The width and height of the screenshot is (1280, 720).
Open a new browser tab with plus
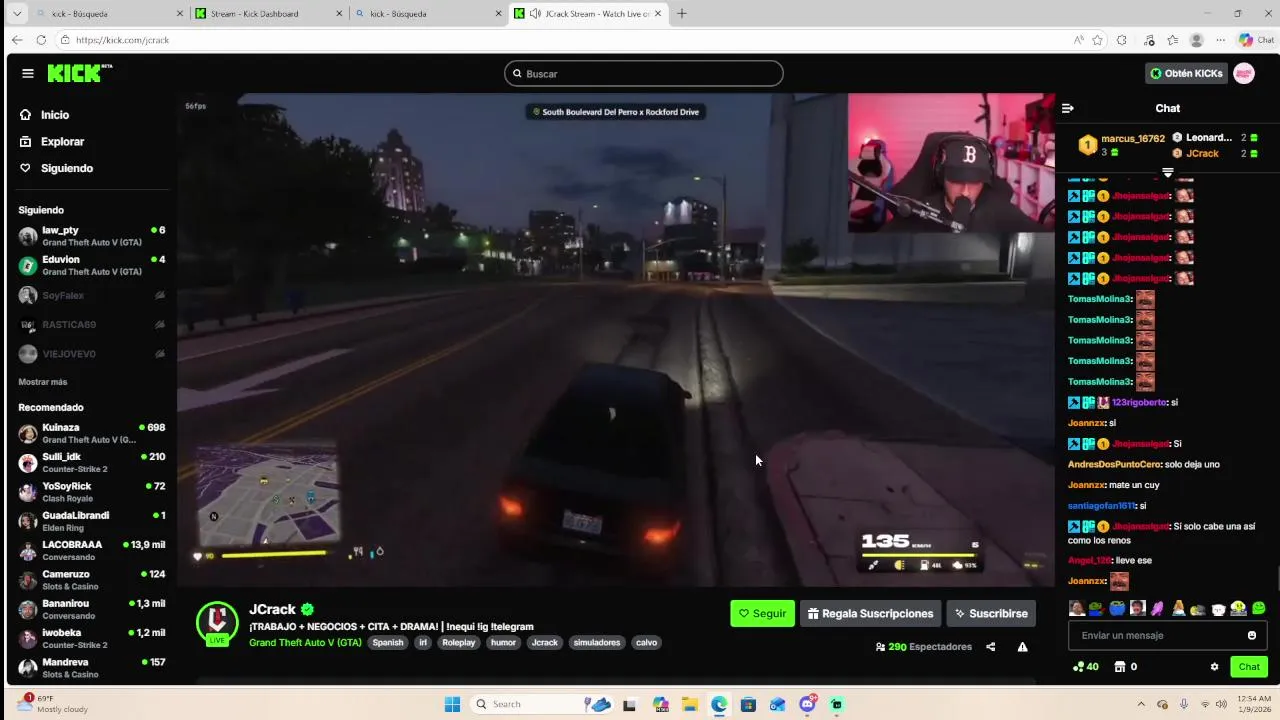click(682, 13)
